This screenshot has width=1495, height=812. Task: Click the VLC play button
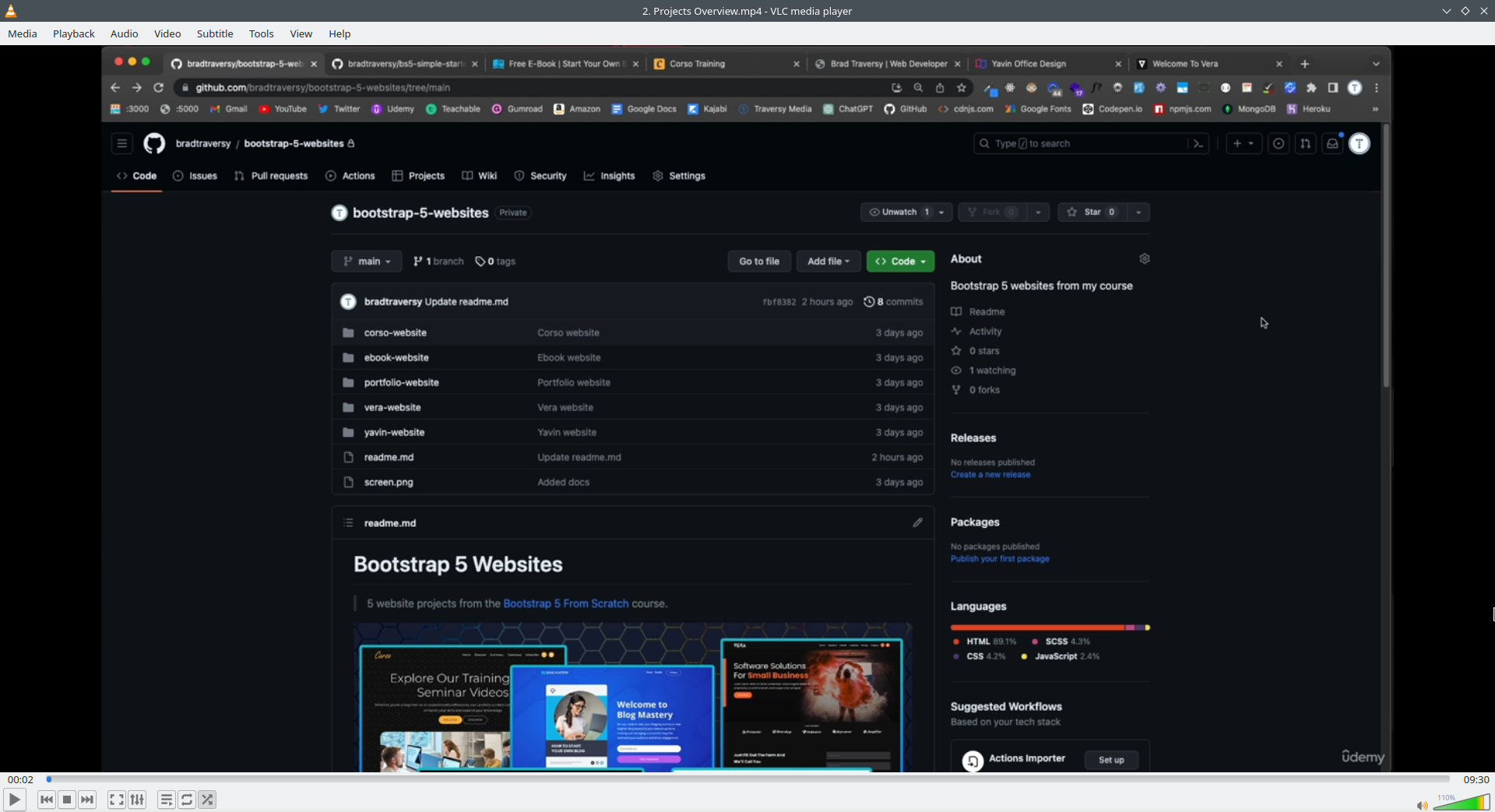(14, 800)
